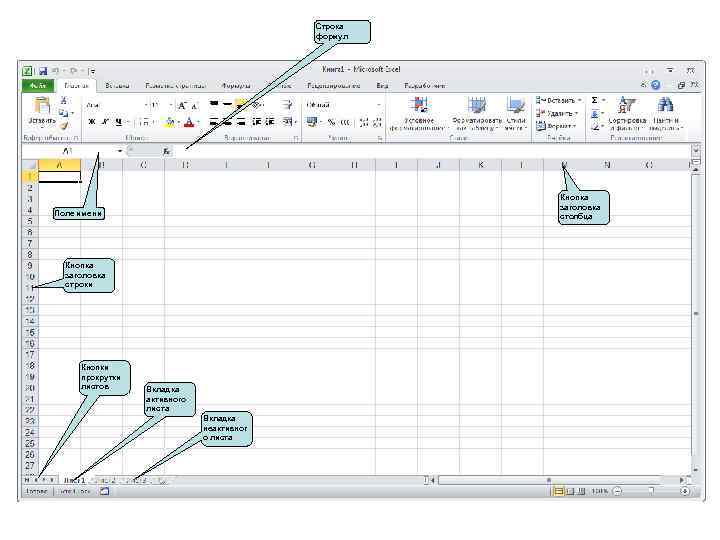Open the font name dropdown
Image resolution: width=720 pixels, height=540 pixels.
point(146,105)
